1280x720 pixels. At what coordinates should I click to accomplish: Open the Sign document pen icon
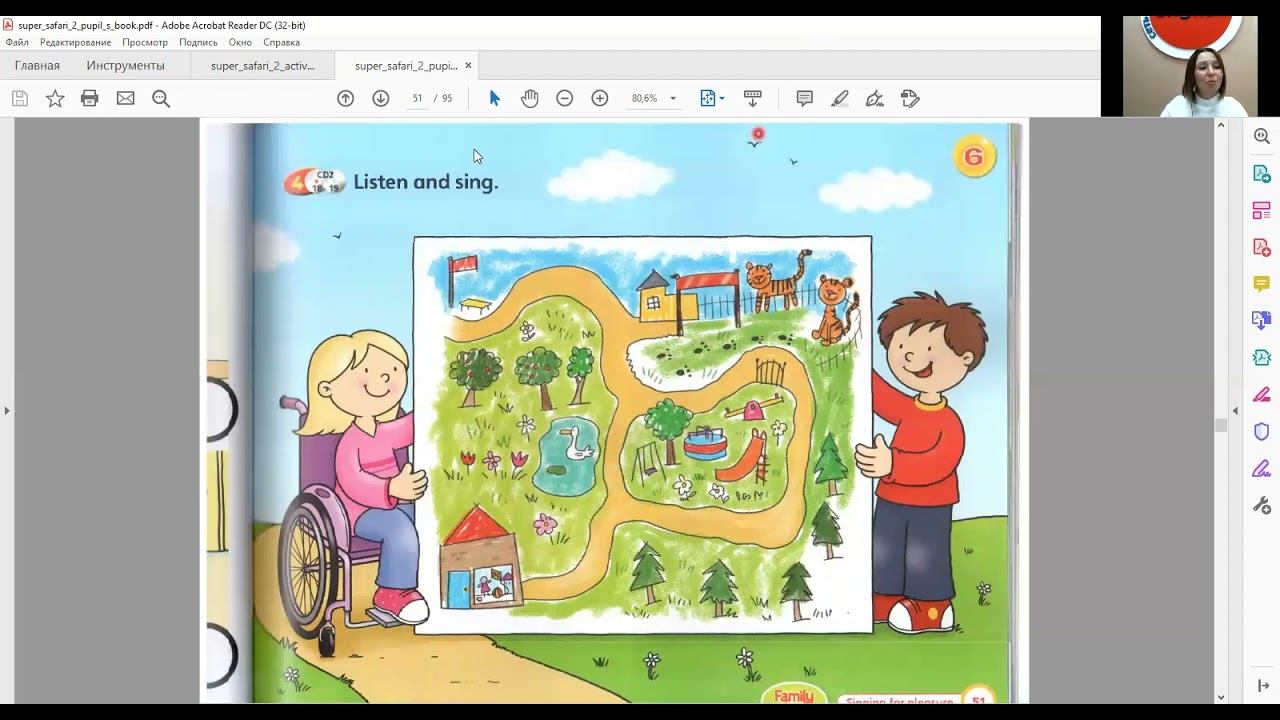pos(875,98)
